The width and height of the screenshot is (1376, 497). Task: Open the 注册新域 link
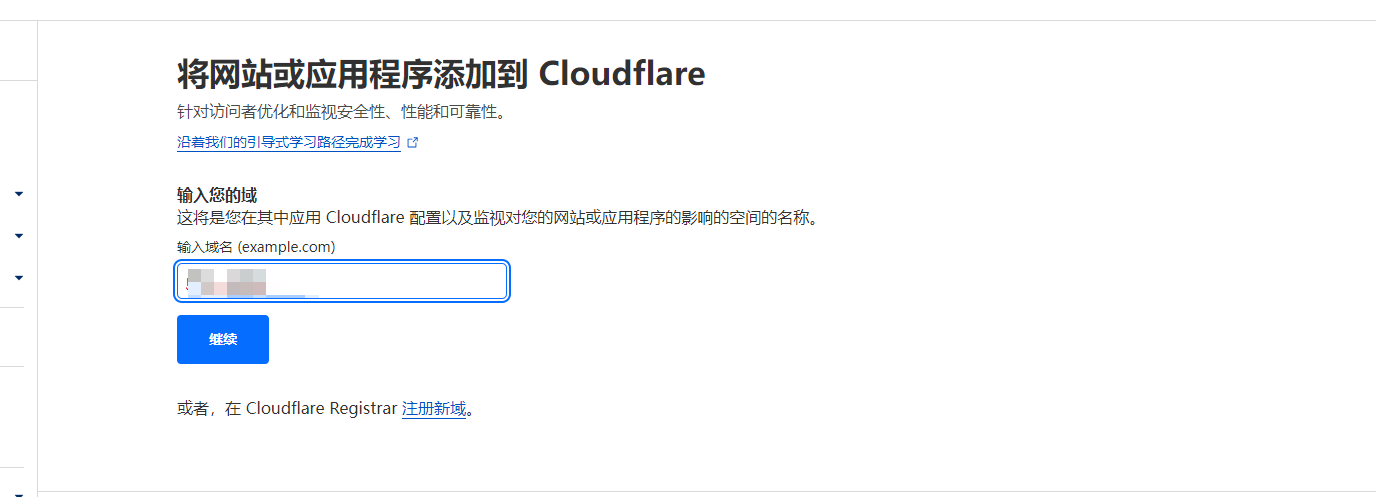coord(434,409)
